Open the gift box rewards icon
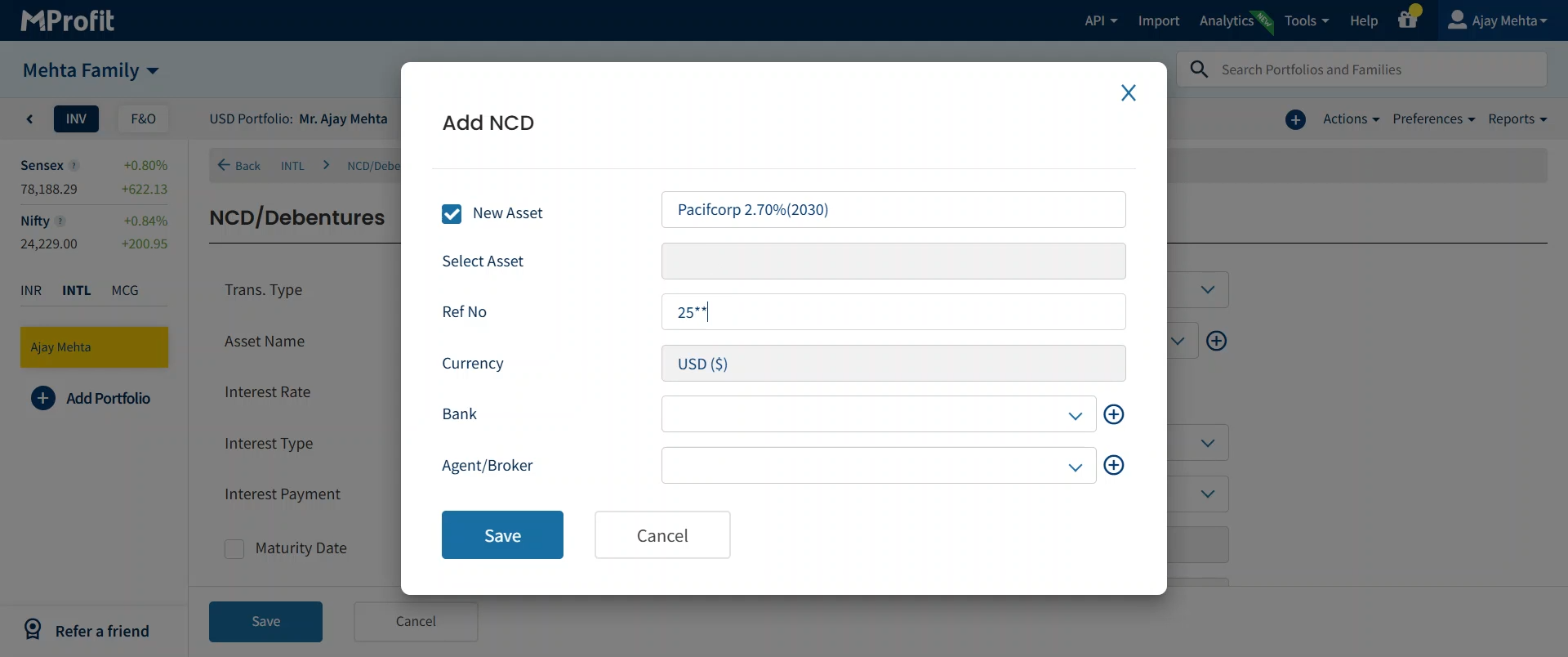 (x=1408, y=20)
